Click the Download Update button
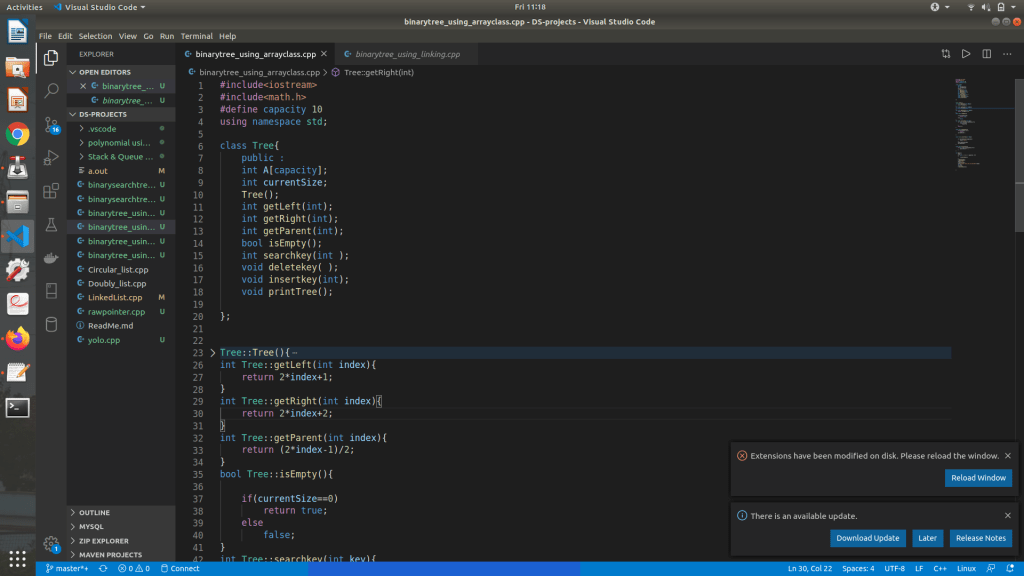This screenshot has width=1024, height=576. [x=867, y=538]
